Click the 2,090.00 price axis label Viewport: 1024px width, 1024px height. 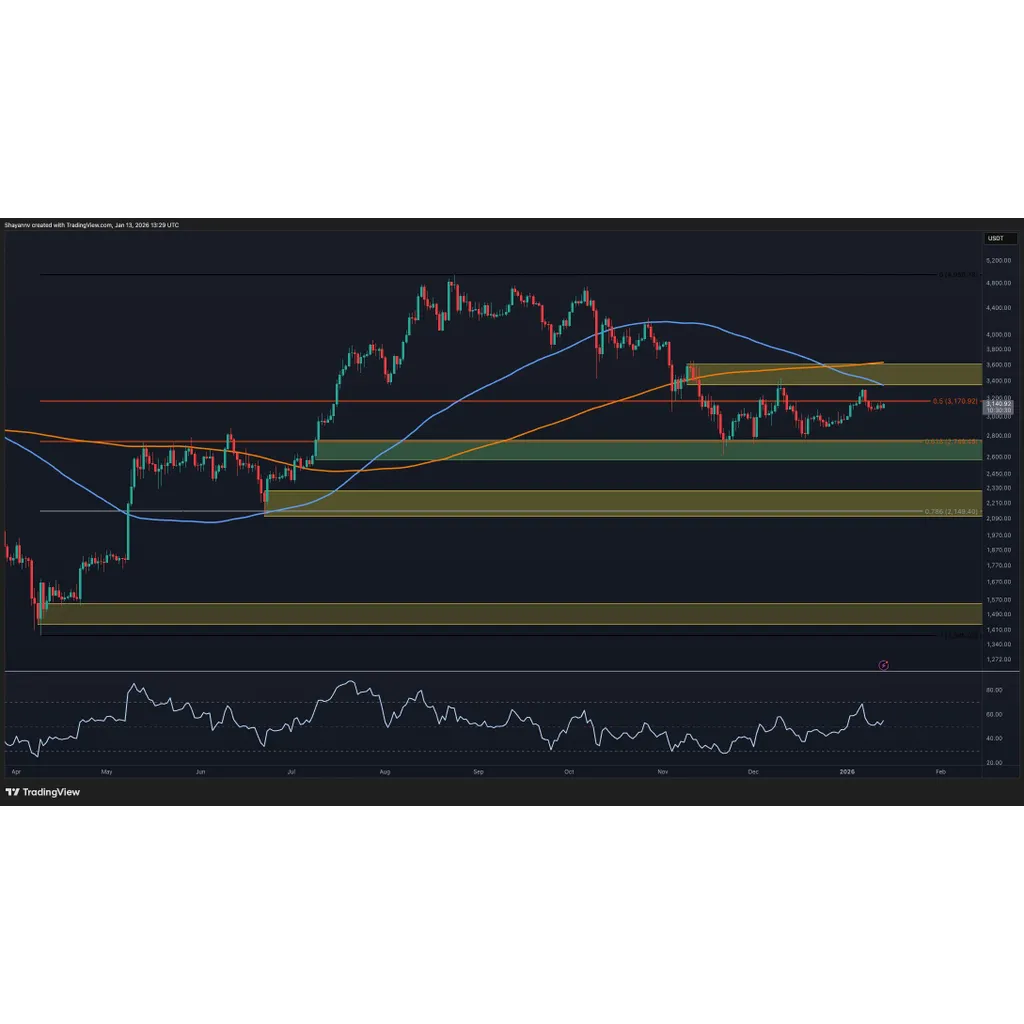click(999, 519)
